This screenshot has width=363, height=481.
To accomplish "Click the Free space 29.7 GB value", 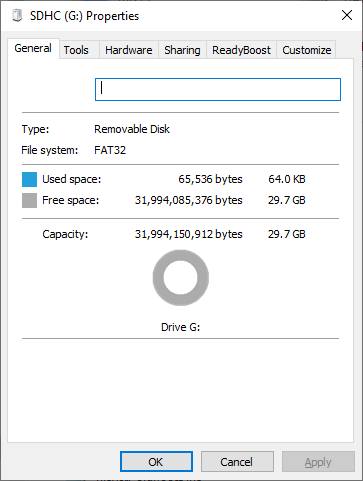I will point(287,200).
